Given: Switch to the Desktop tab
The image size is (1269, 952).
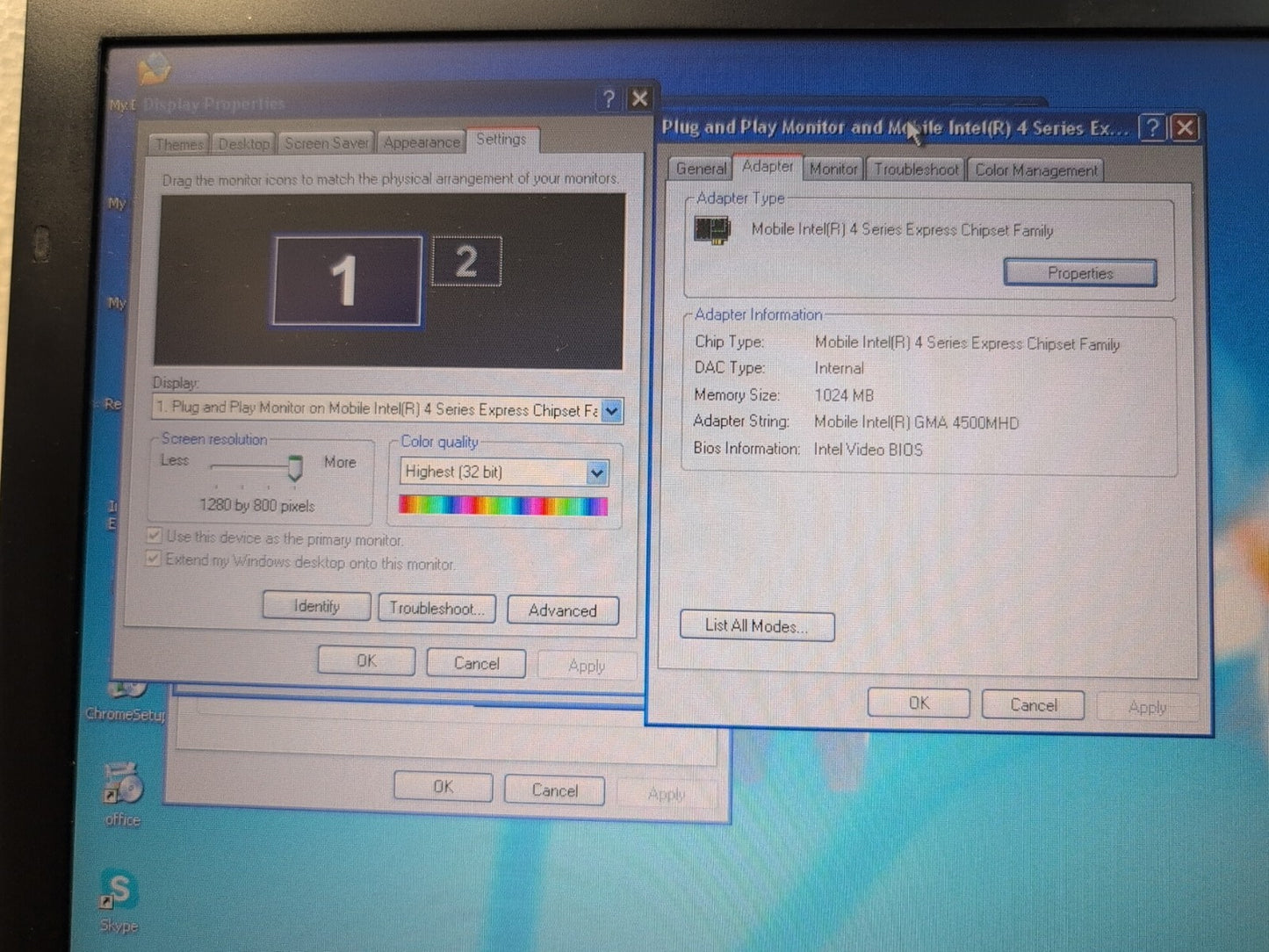Looking at the screenshot, I should (x=243, y=143).
